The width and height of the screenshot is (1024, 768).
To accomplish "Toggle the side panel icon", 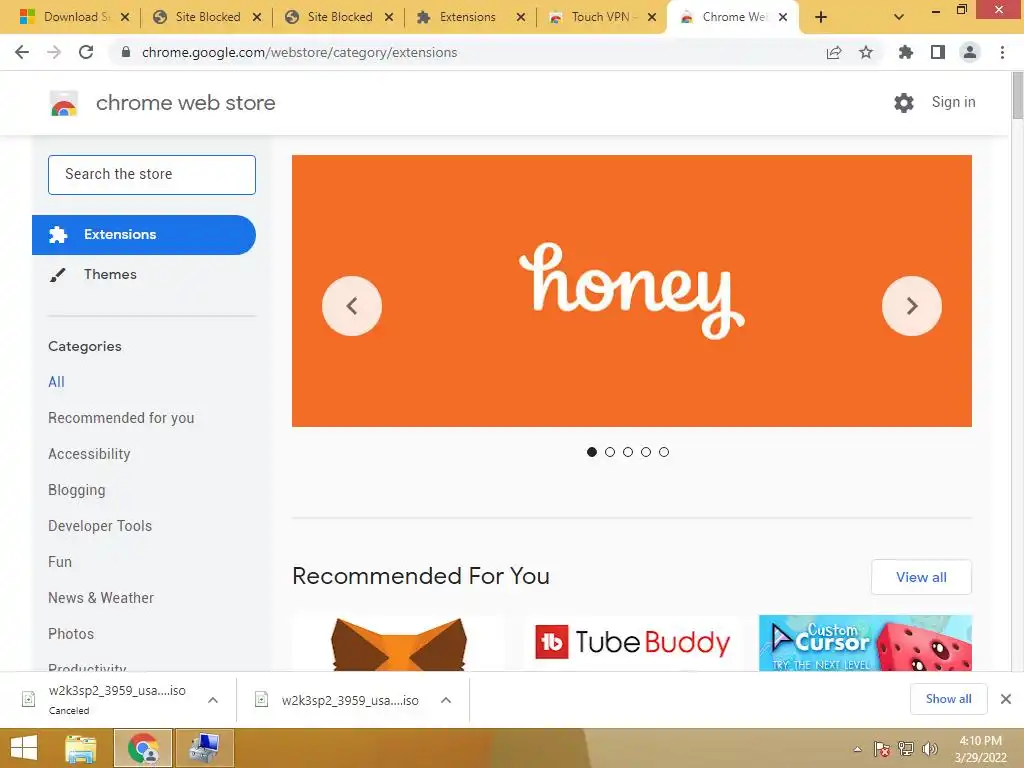I will point(938,52).
